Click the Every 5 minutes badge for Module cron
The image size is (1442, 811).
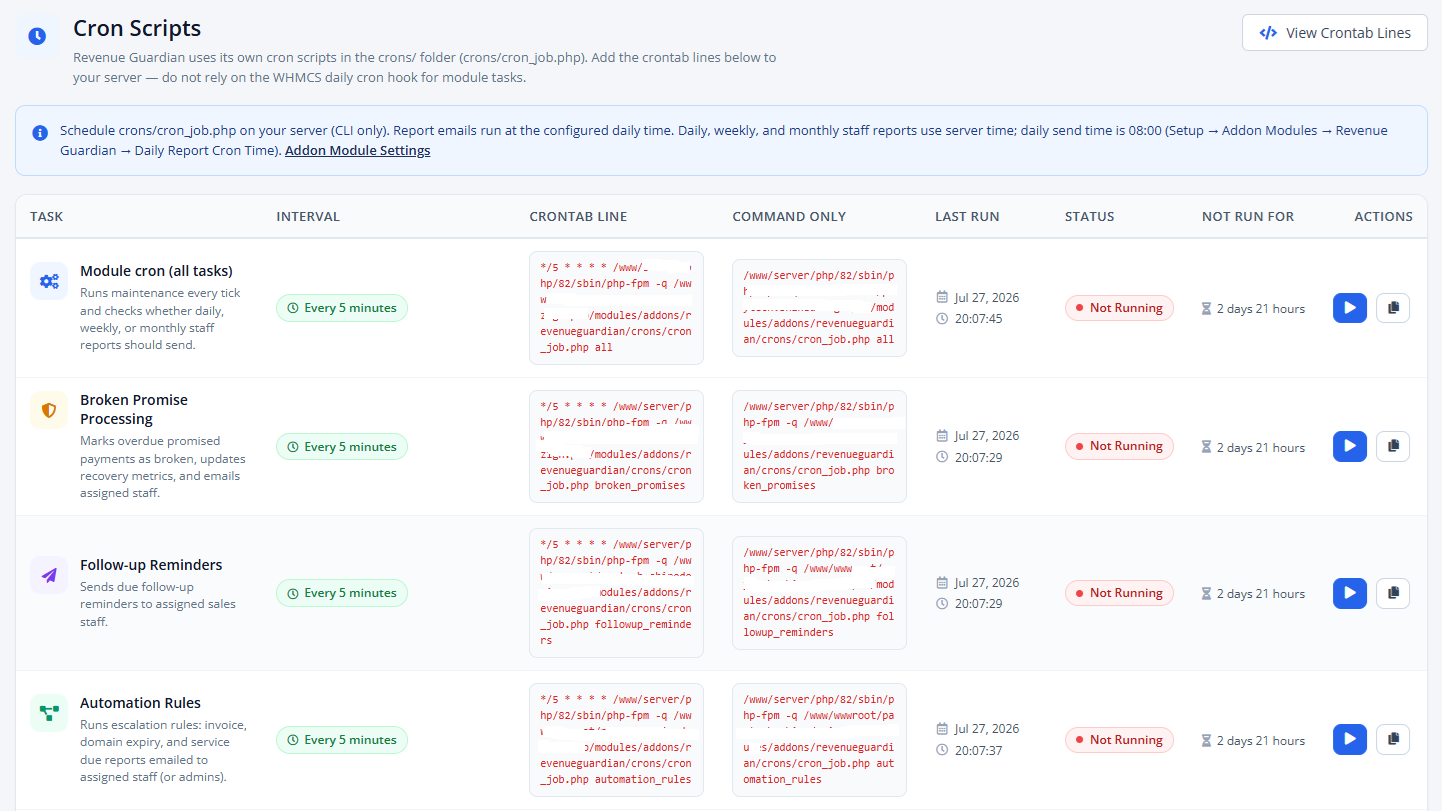[342, 308]
